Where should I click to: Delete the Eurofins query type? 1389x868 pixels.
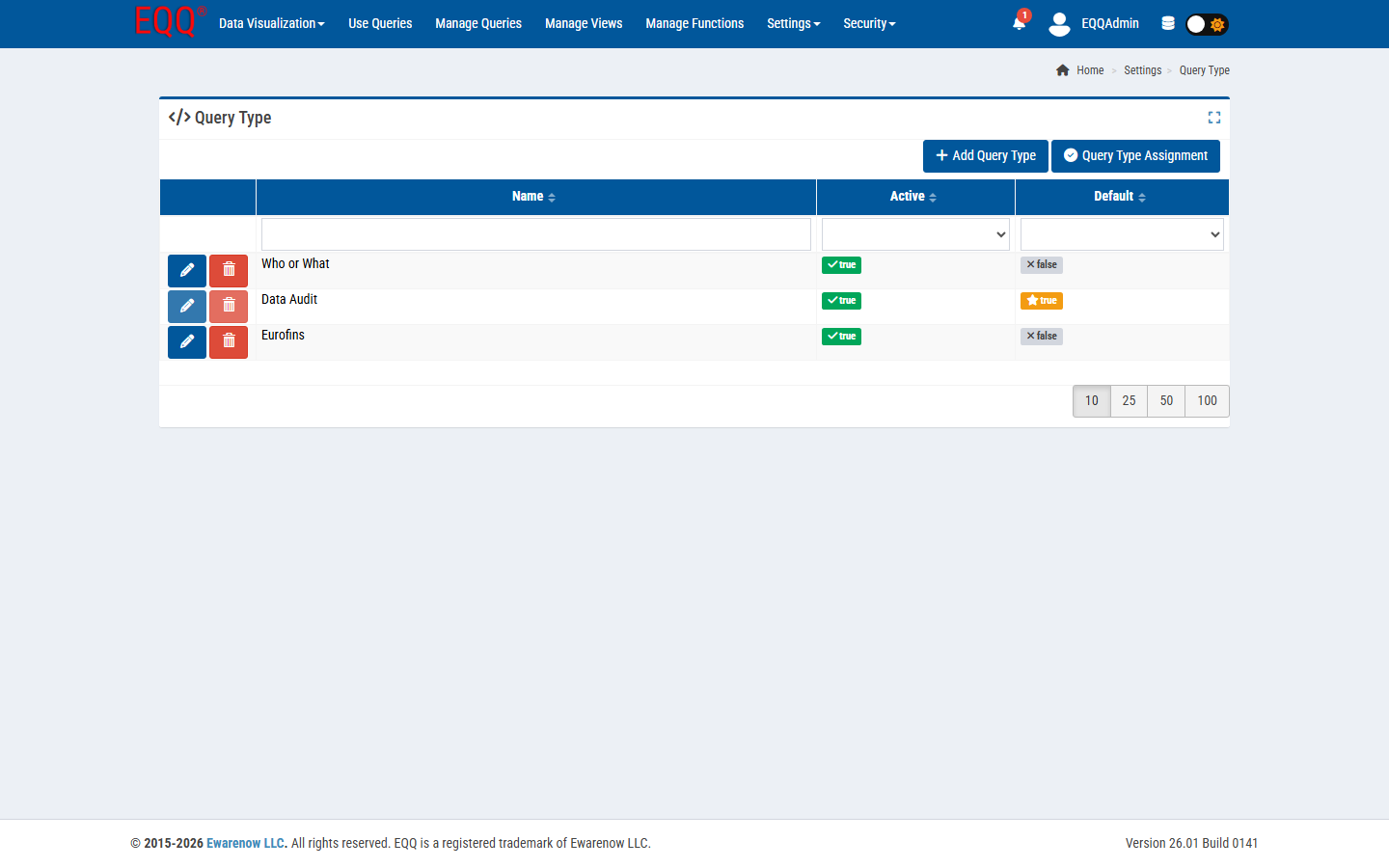coord(229,342)
